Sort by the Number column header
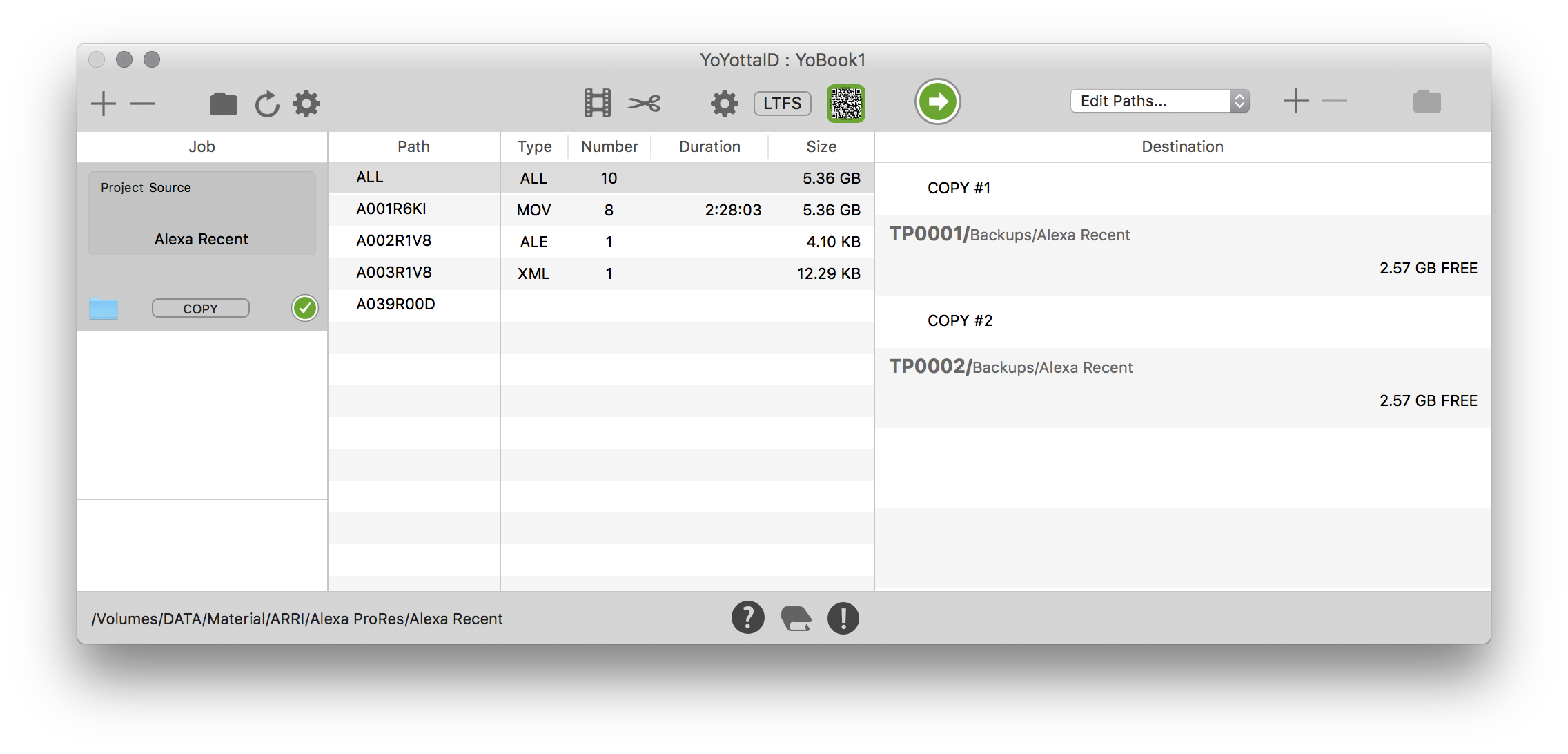The image size is (1568, 754). pos(609,146)
